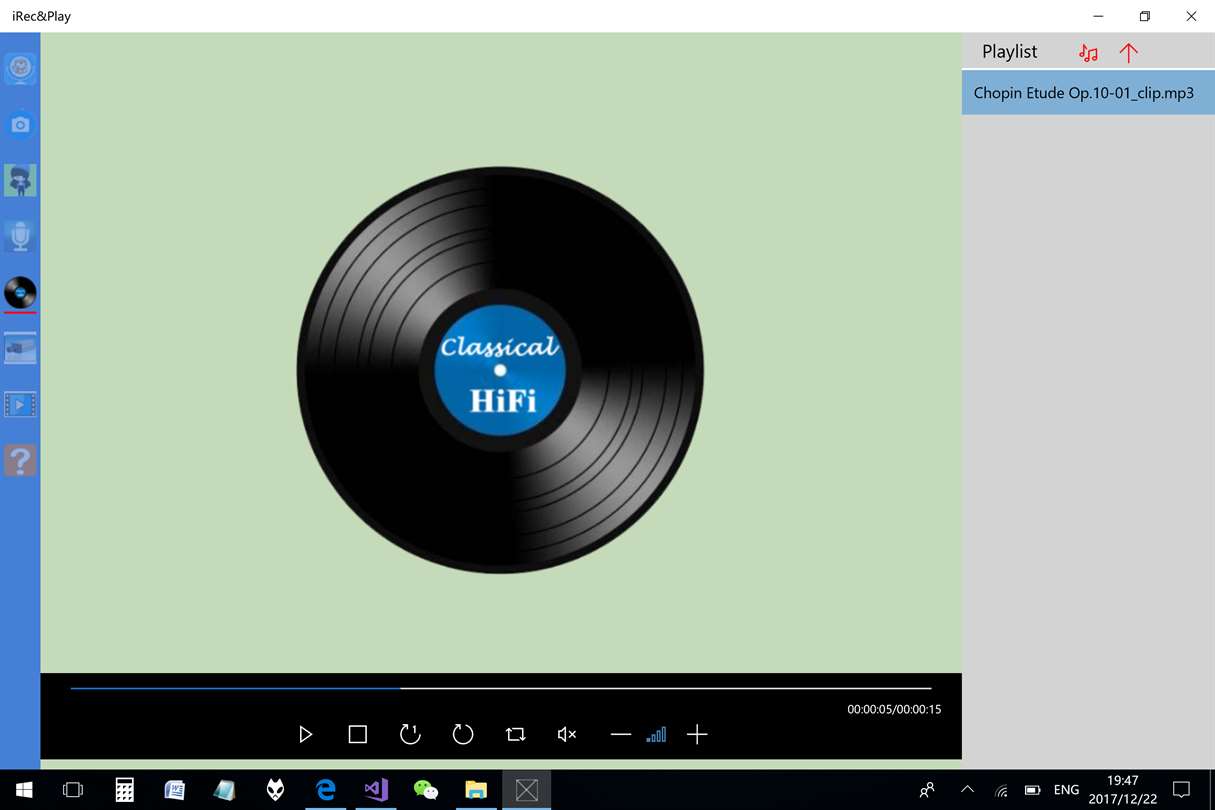The height and width of the screenshot is (810, 1215).
Task: Open Microsoft Edge from the taskbar
Action: pyautogui.click(x=325, y=790)
